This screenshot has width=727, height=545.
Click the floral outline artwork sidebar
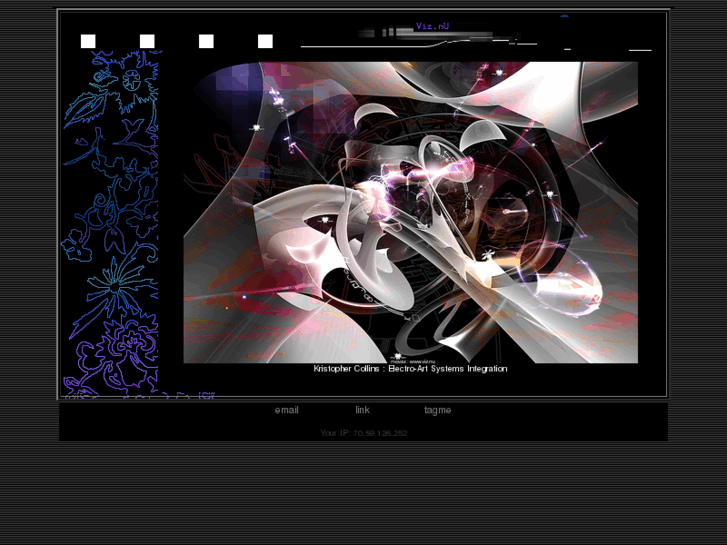(x=112, y=224)
